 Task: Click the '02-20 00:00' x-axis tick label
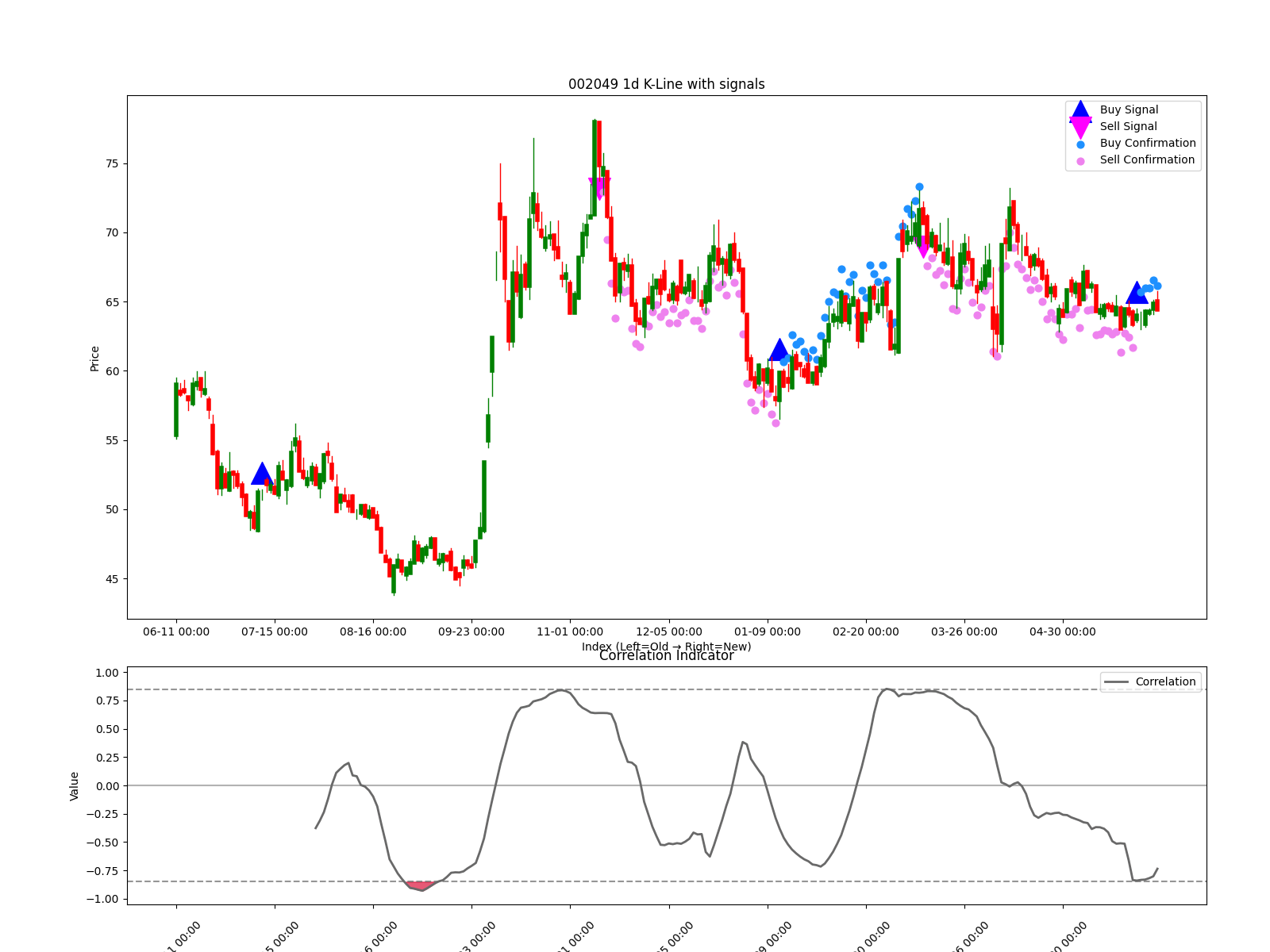pos(866,632)
